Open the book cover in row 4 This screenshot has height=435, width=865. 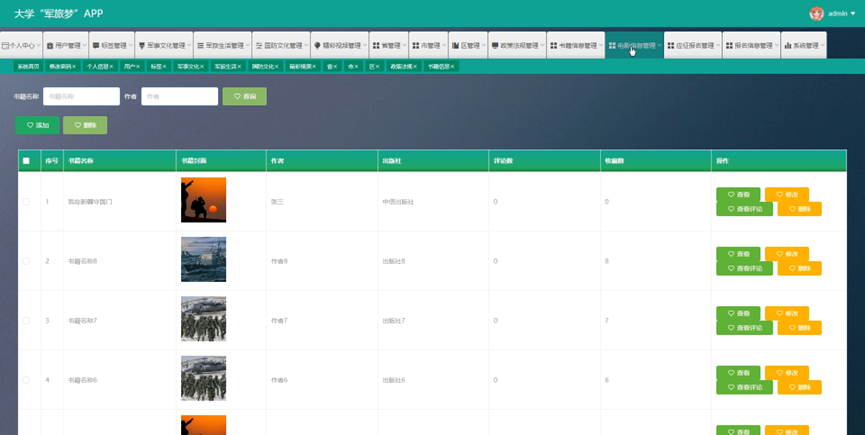pos(204,378)
